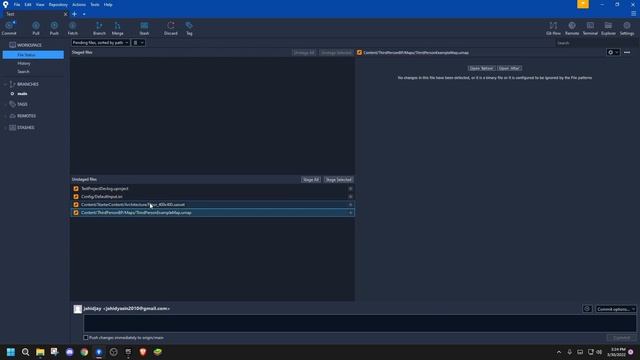The width and height of the screenshot is (640, 360).
Task: Expand the TAGS section
Action: click(x=6, y=104)
